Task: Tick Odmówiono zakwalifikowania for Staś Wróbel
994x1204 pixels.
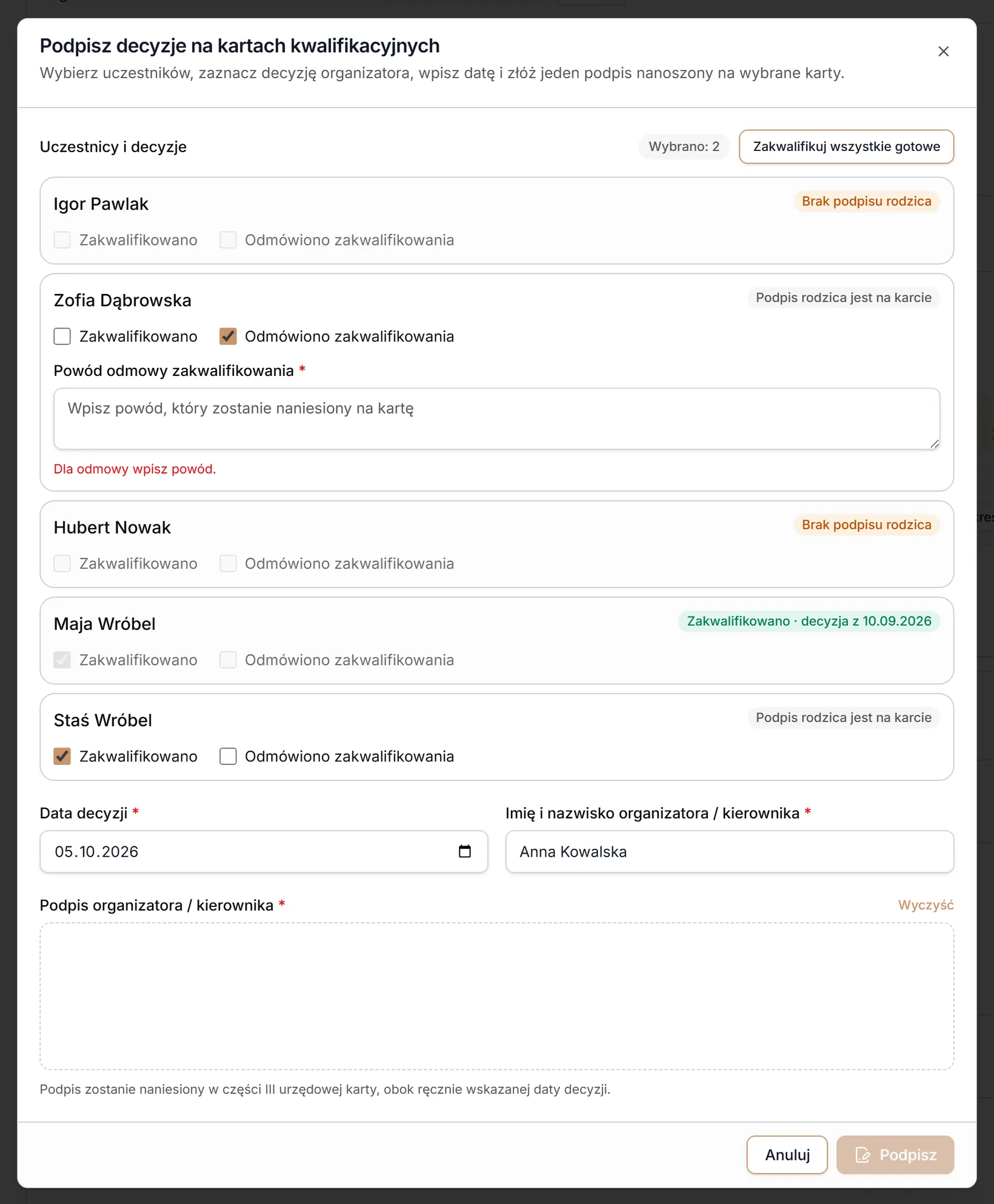Action: coord(228,757)
